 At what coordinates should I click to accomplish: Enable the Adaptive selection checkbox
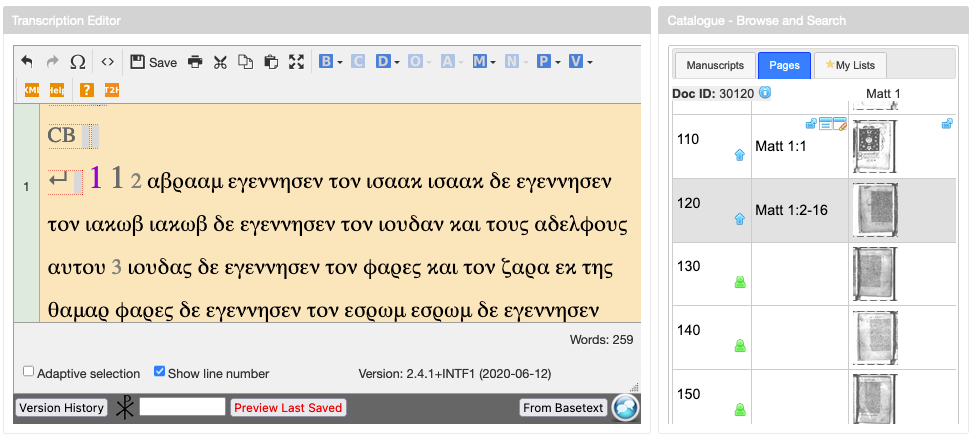[x=29, y=372]
